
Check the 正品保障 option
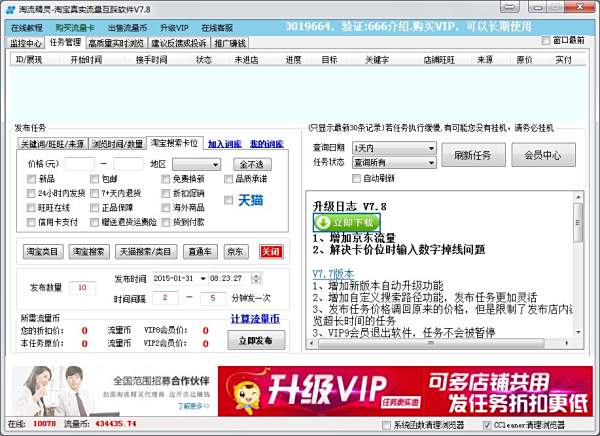point(94,208)
